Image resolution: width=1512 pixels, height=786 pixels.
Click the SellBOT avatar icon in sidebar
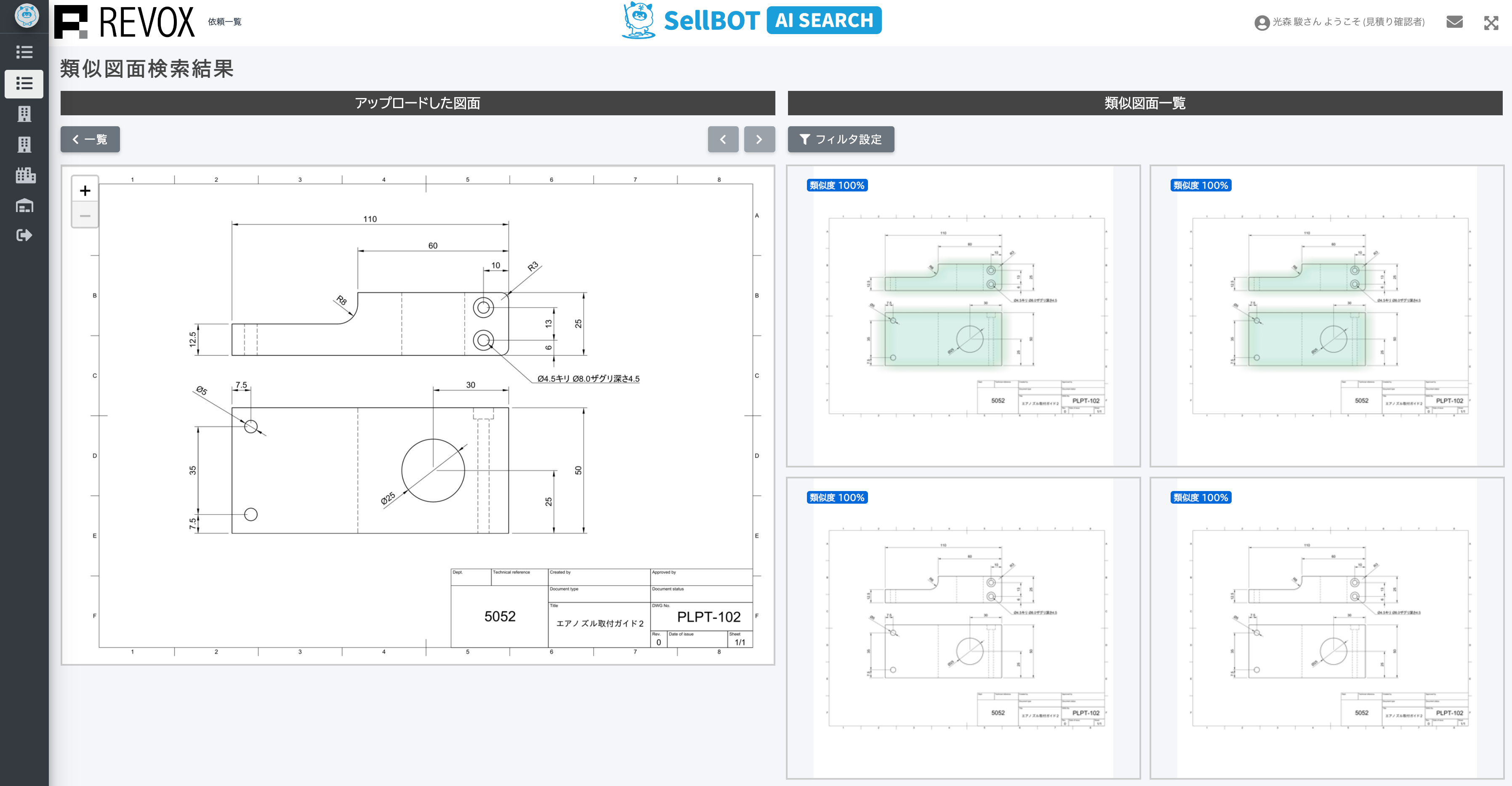[x=27, y=16]
